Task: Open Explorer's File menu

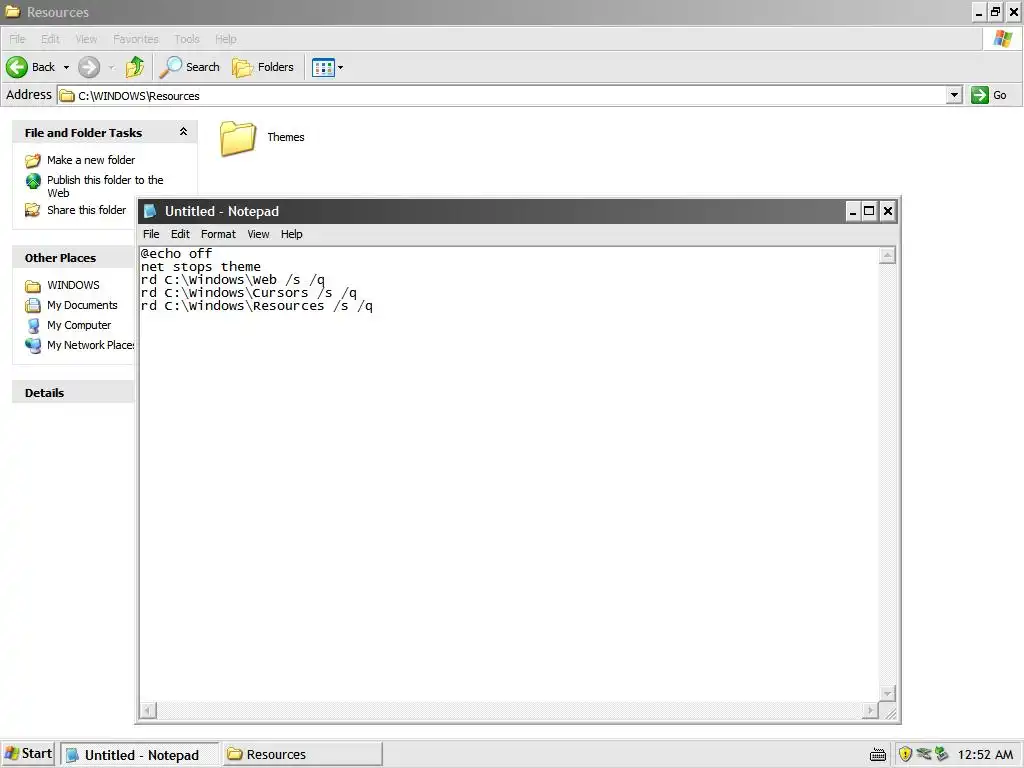Action: click(17, 39)
